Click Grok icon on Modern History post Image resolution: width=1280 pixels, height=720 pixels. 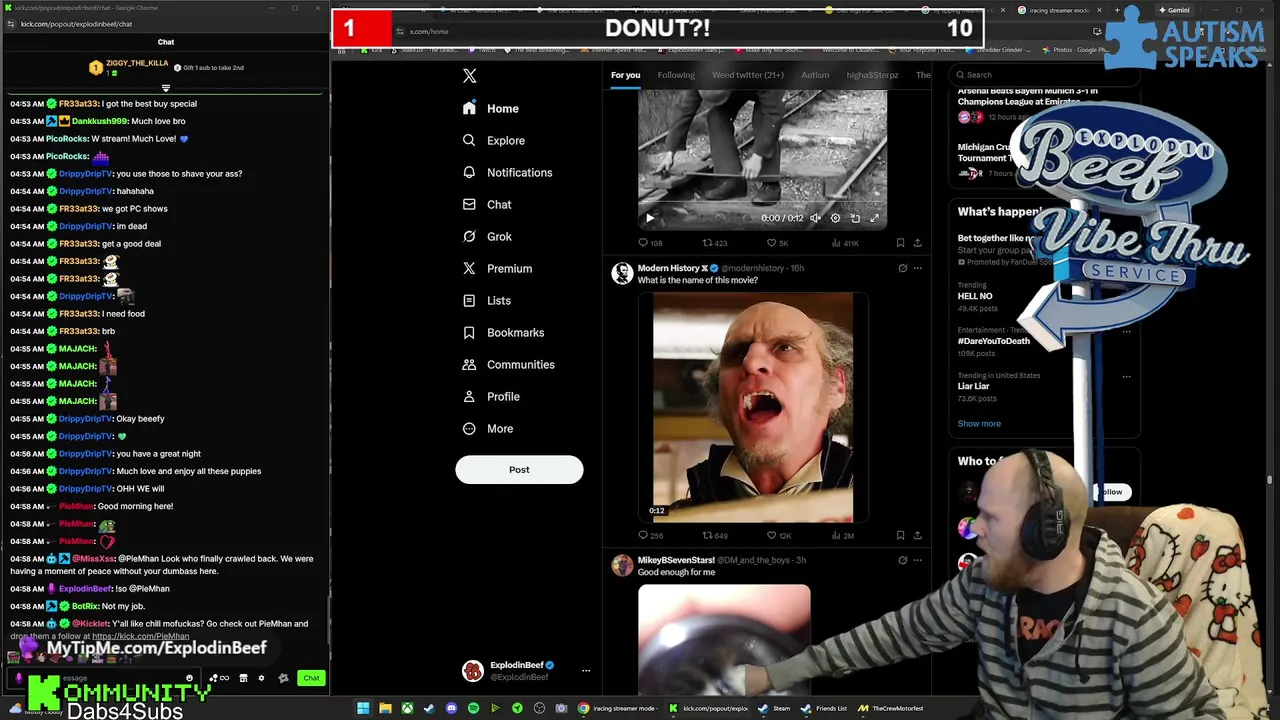[x=902, y=268]
